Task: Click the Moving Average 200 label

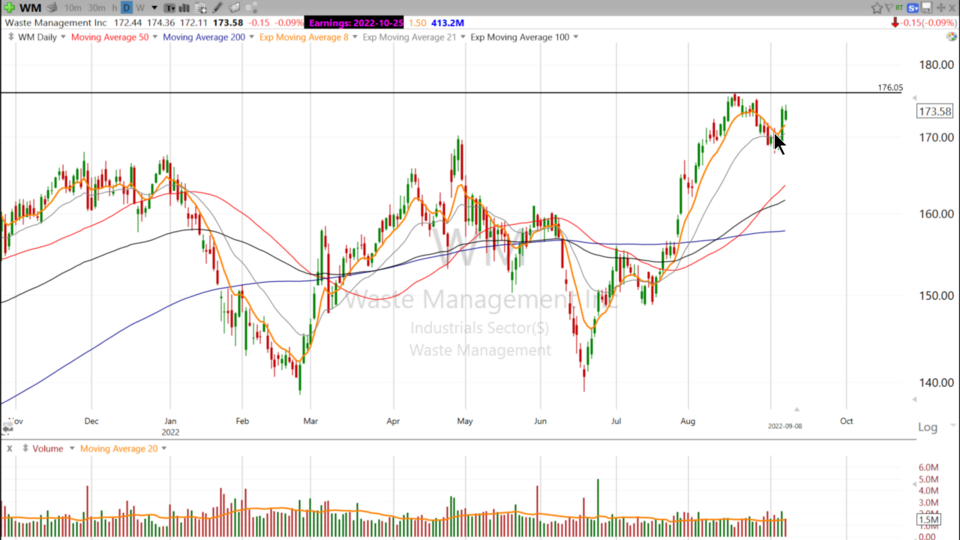Action: [x=204, y=37]
